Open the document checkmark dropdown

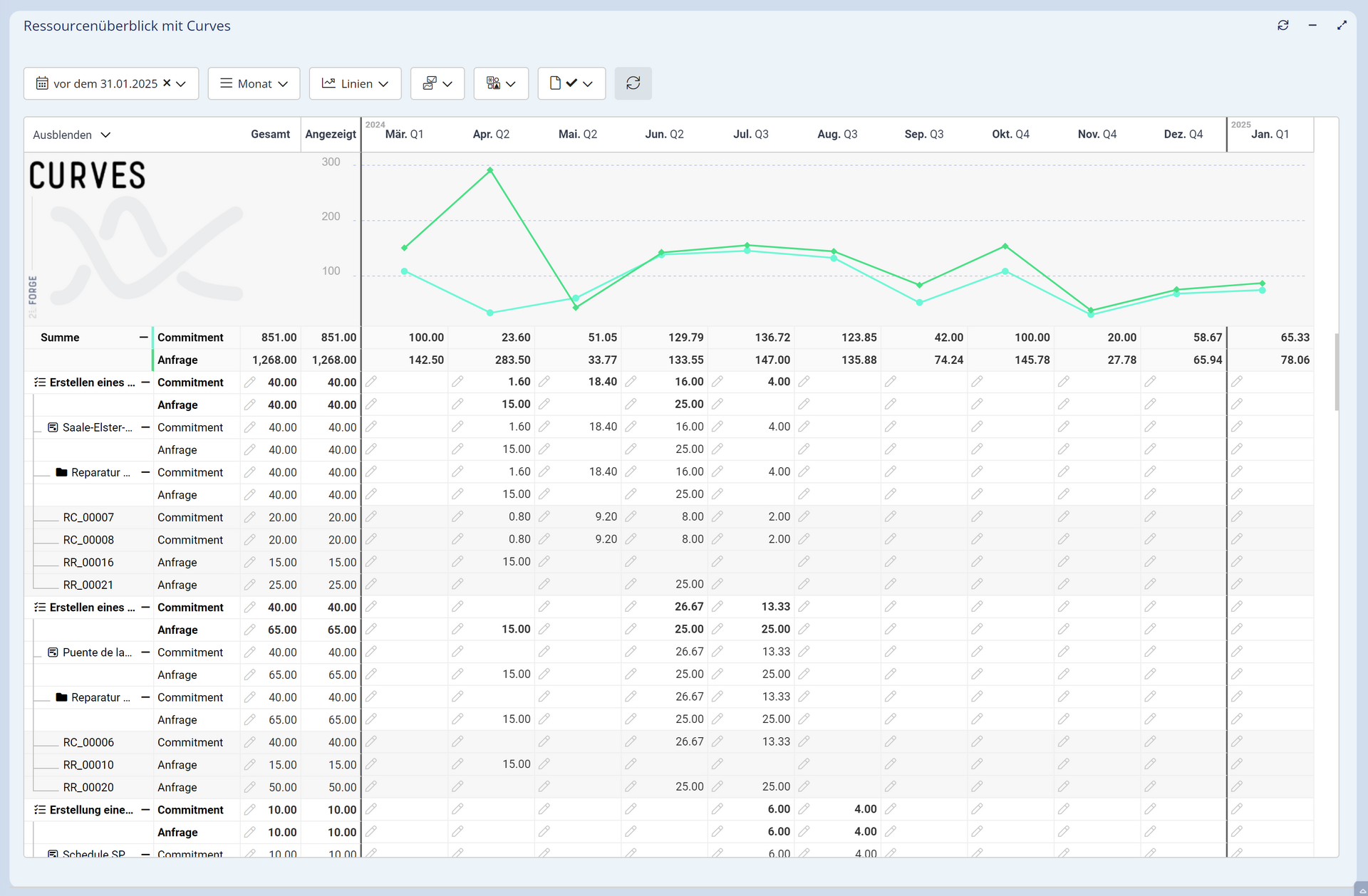pyautogui.click(x=571, y=83)
